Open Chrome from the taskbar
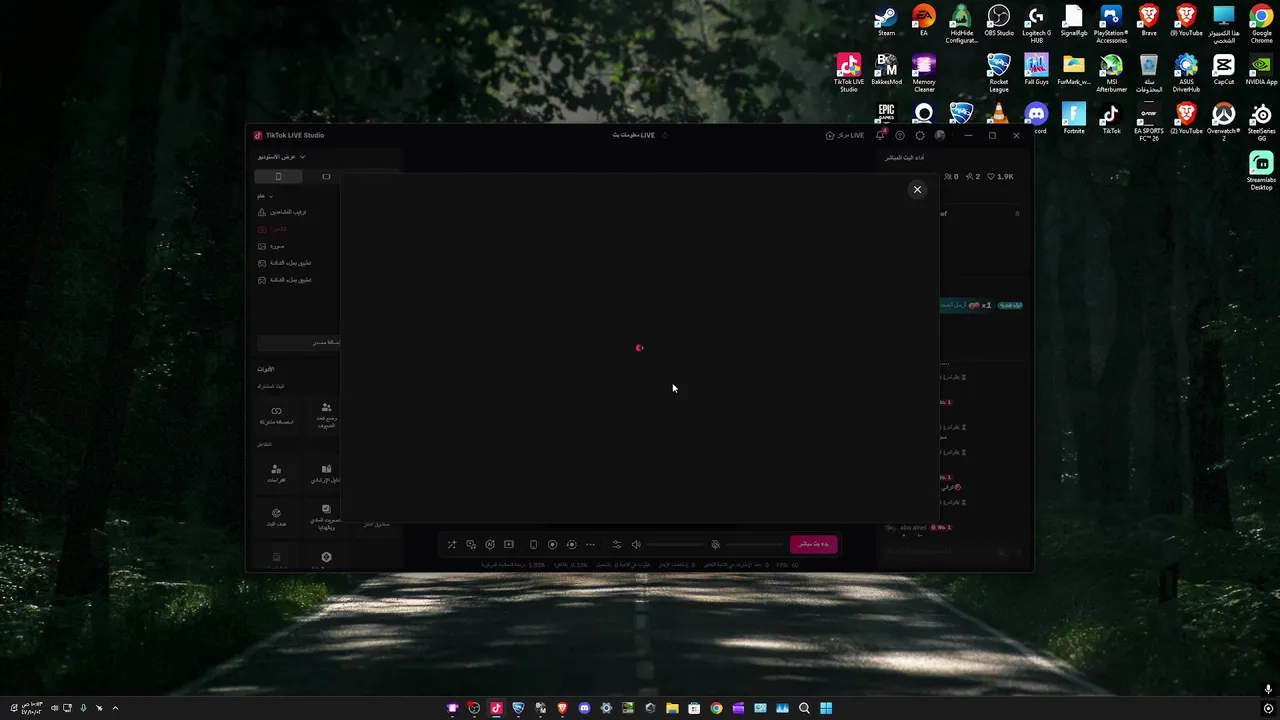Viewport: 1280px width, 720px height. tap(716, 708)
